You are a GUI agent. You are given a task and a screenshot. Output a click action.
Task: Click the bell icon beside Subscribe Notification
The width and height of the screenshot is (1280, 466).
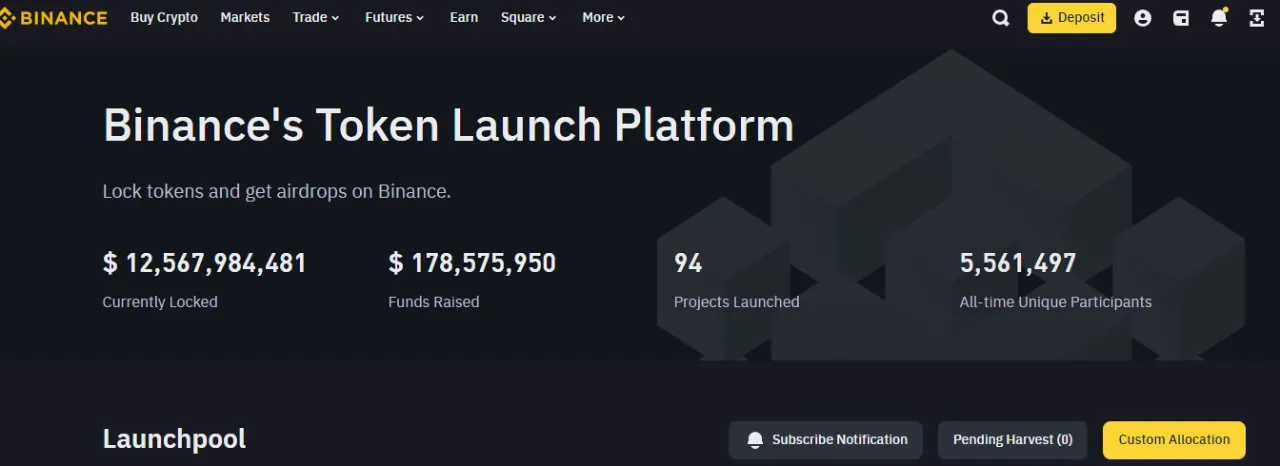(x=755, y=440)
